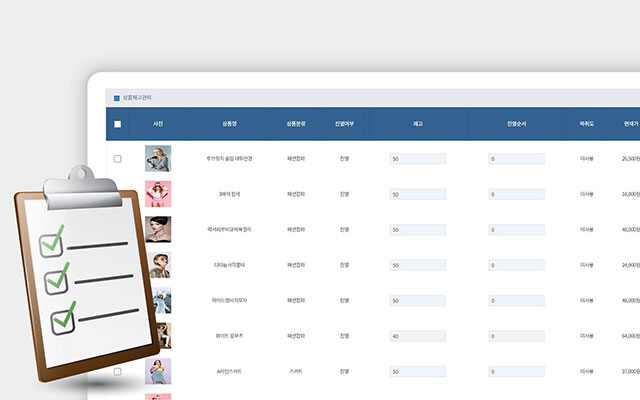640x400 pixels.
Task: Open the 3배색 힙색 product name link
Action: [229, 194]
